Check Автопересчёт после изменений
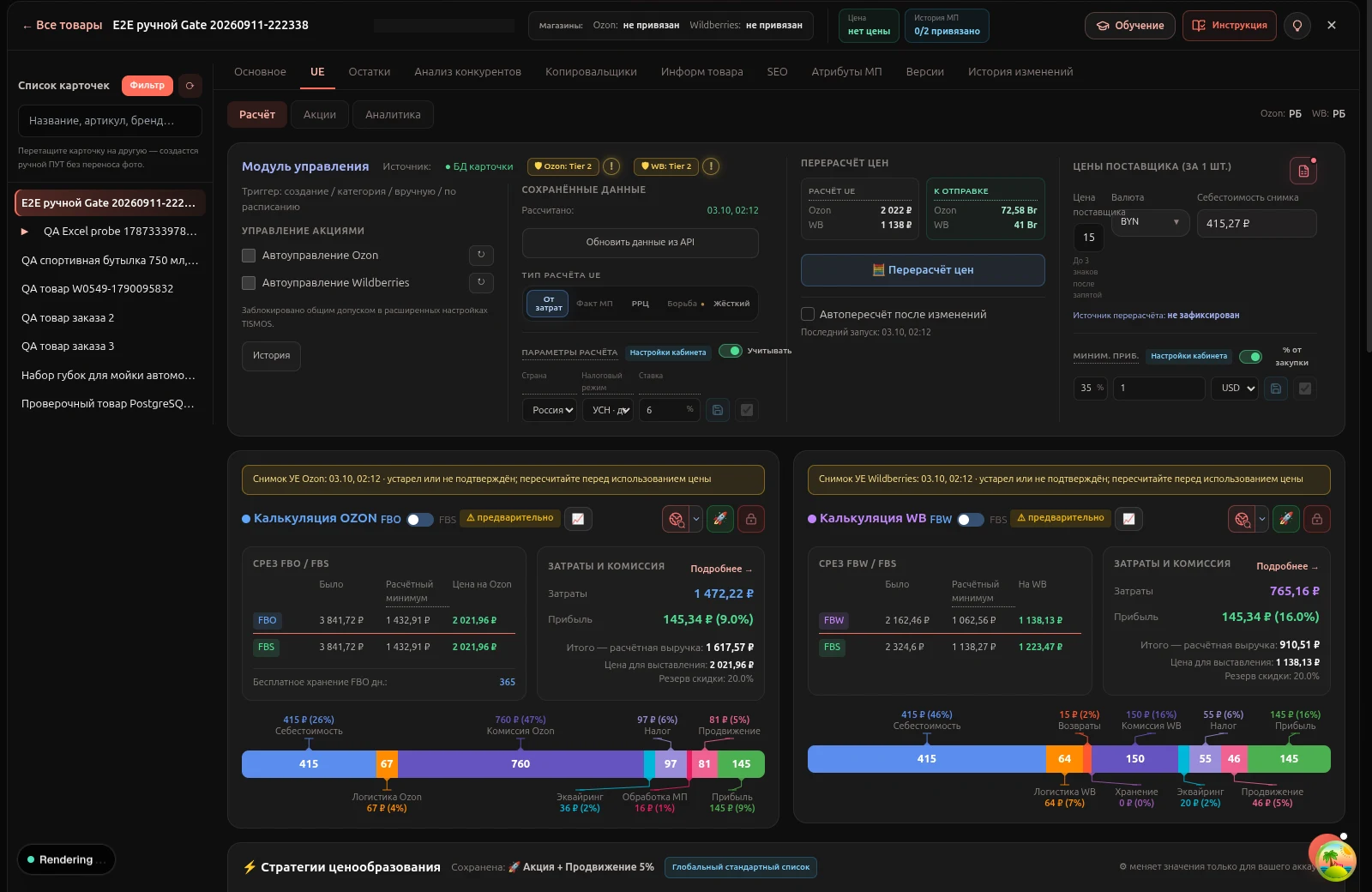1372x892 pixels. pos(808,314)
